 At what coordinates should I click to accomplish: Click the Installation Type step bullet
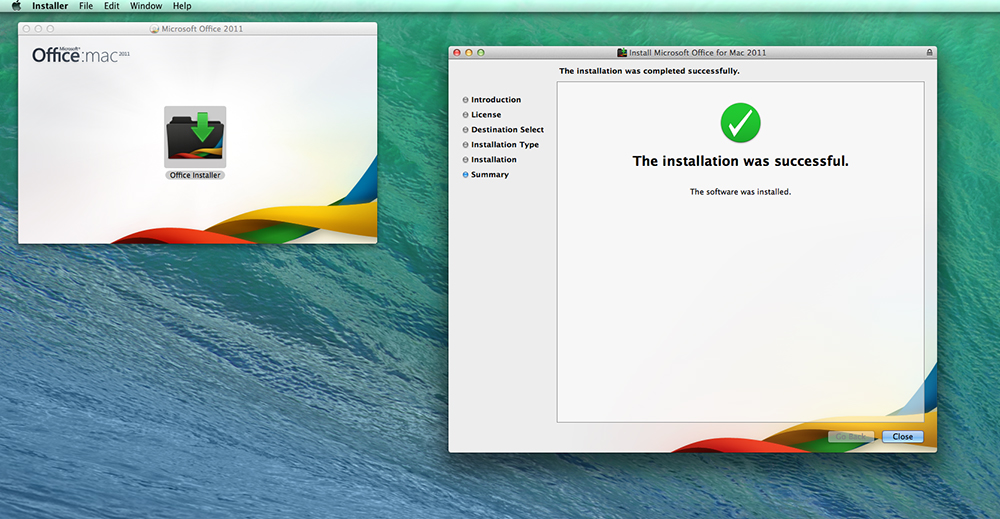[466, 145]
